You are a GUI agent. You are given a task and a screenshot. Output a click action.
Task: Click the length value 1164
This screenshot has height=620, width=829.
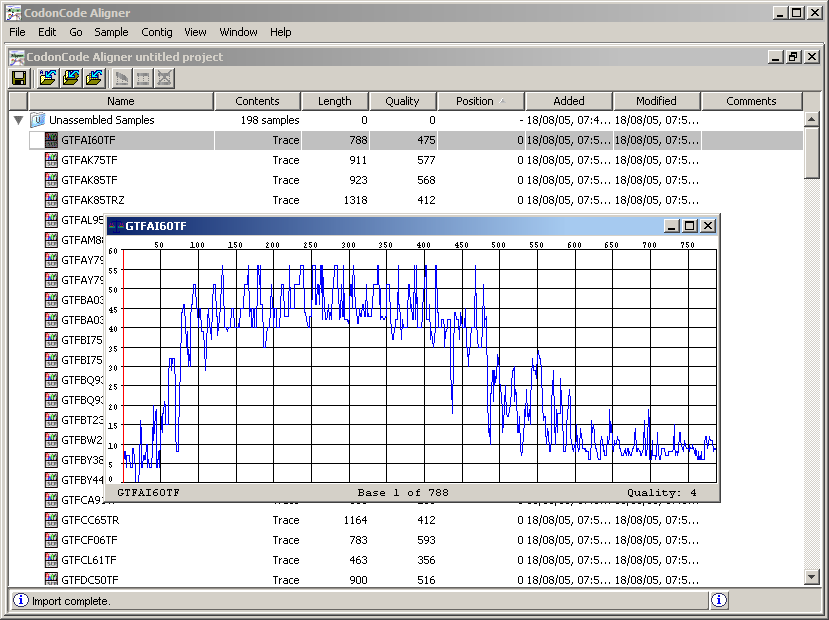[x=355, y=520]
